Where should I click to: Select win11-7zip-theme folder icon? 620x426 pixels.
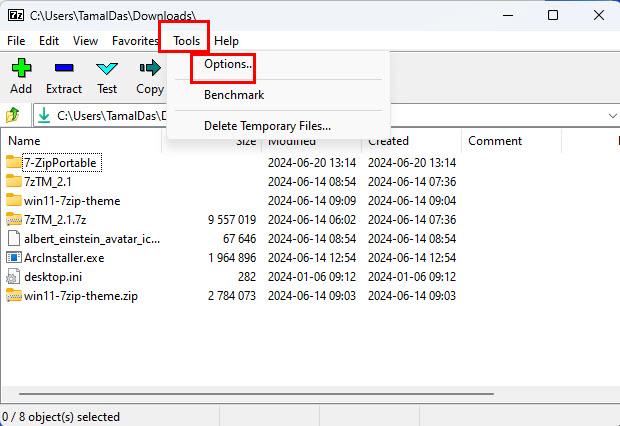click(13, 200)
